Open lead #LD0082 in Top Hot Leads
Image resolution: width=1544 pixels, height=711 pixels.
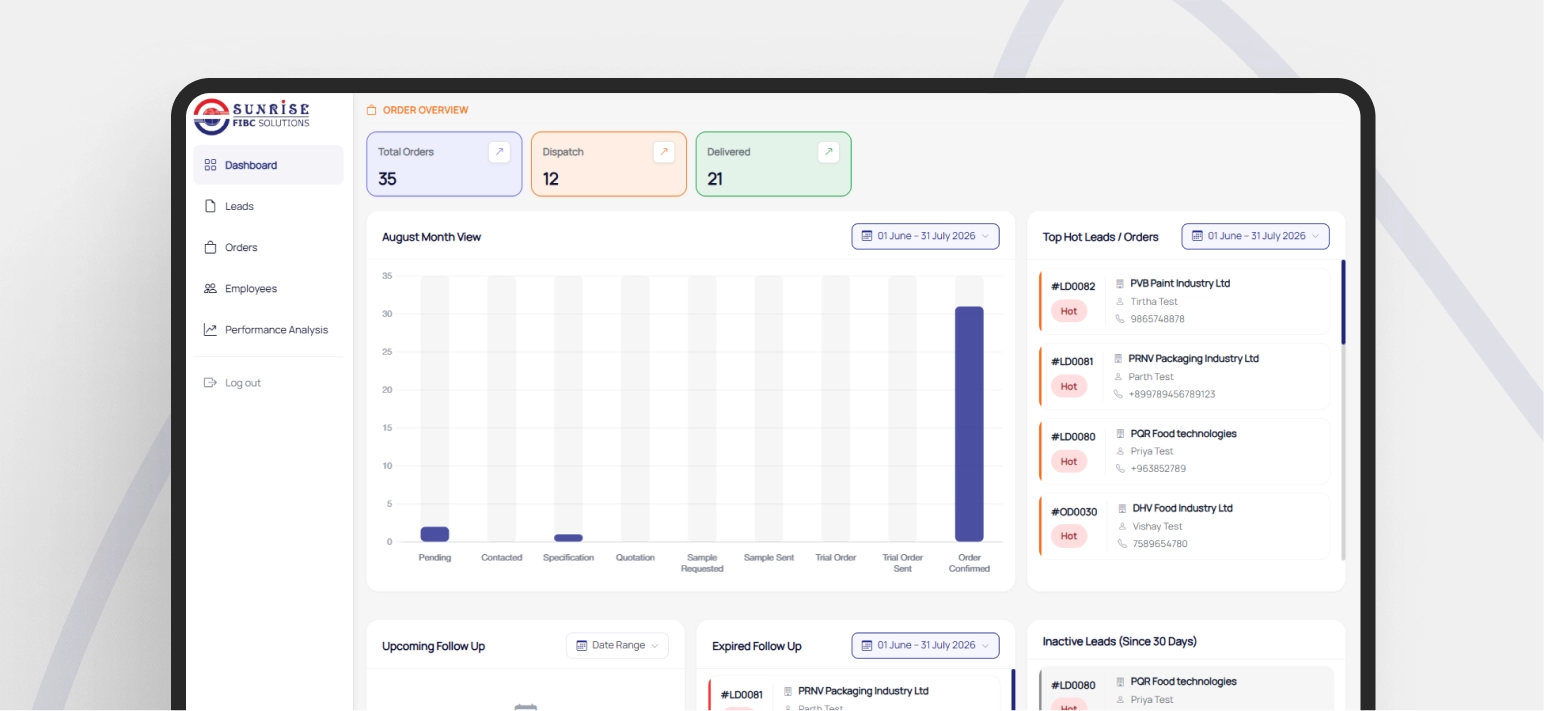[1184, 301]
